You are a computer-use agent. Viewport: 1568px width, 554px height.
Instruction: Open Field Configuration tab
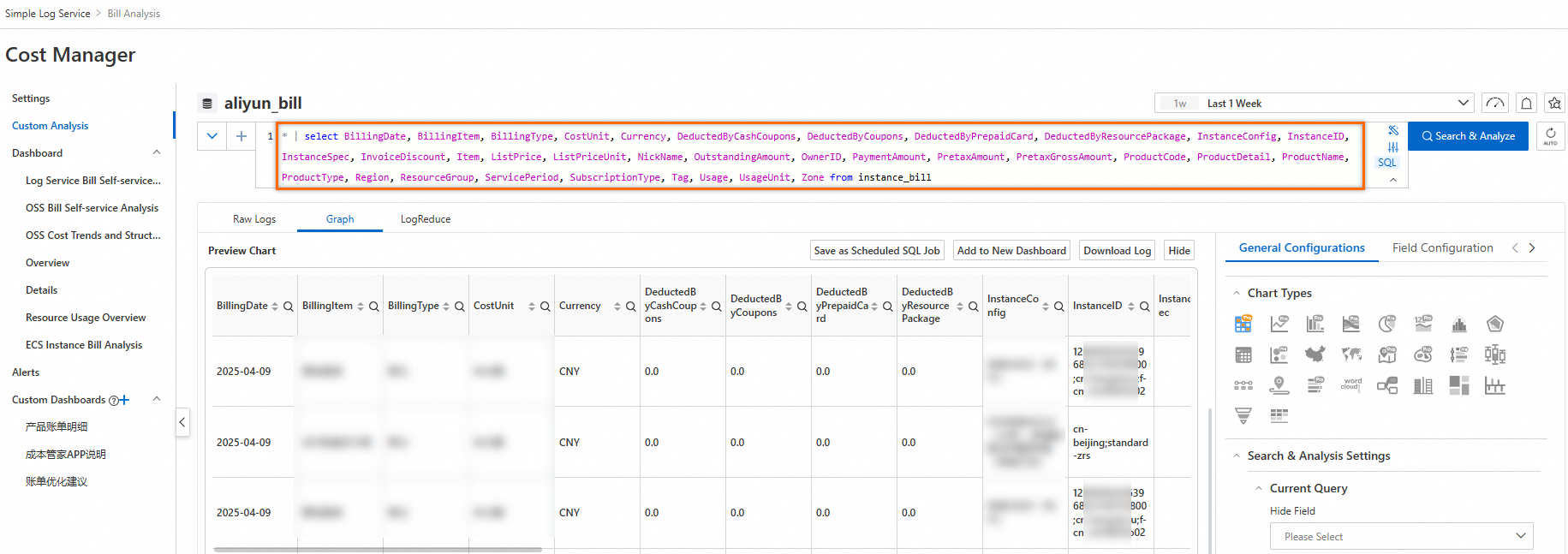tap(1443, 247)
